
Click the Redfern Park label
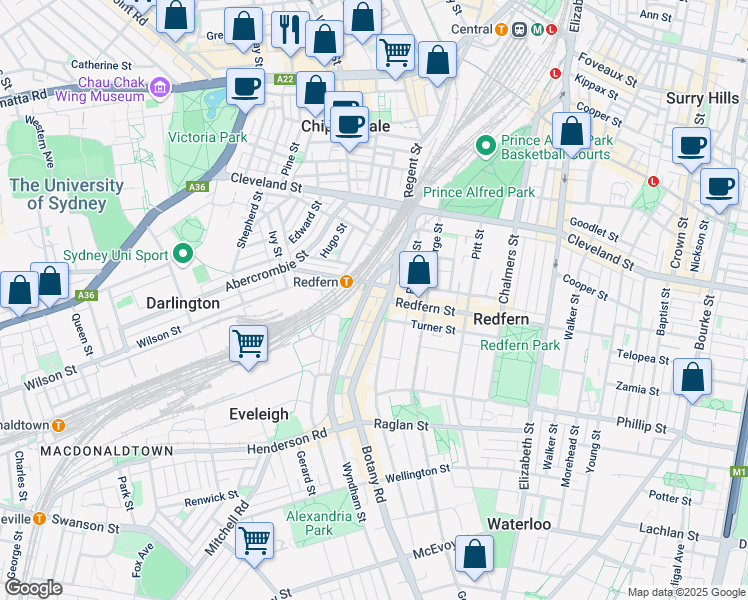pos(520,345)
